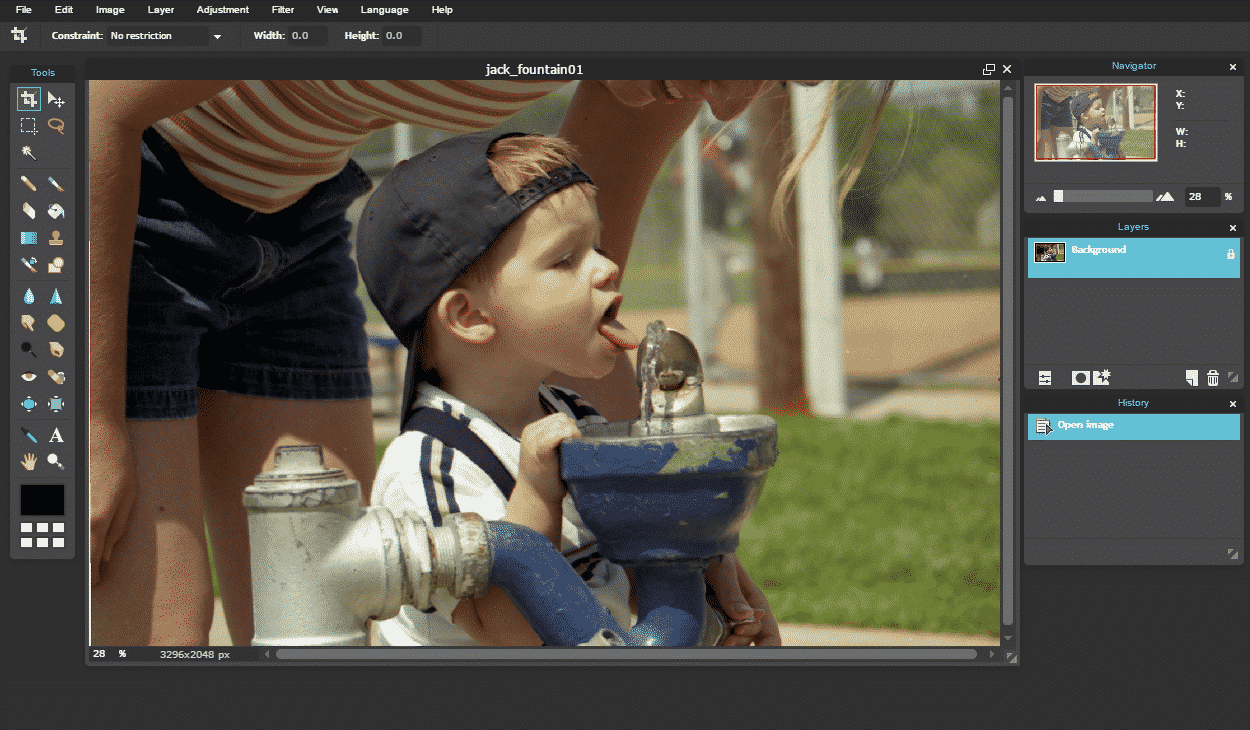Select the Drawing shapes tool
1250x730 pixels.
click(56, 265)
